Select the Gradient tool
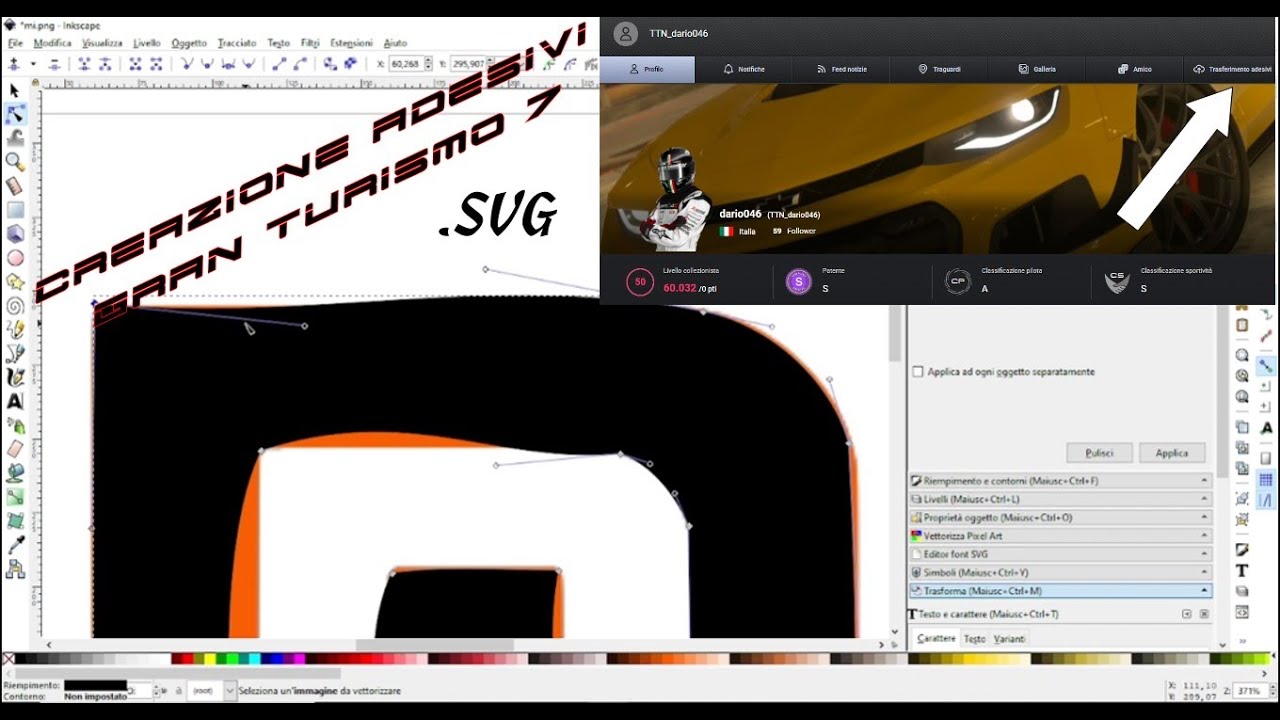 coord(14,497)
